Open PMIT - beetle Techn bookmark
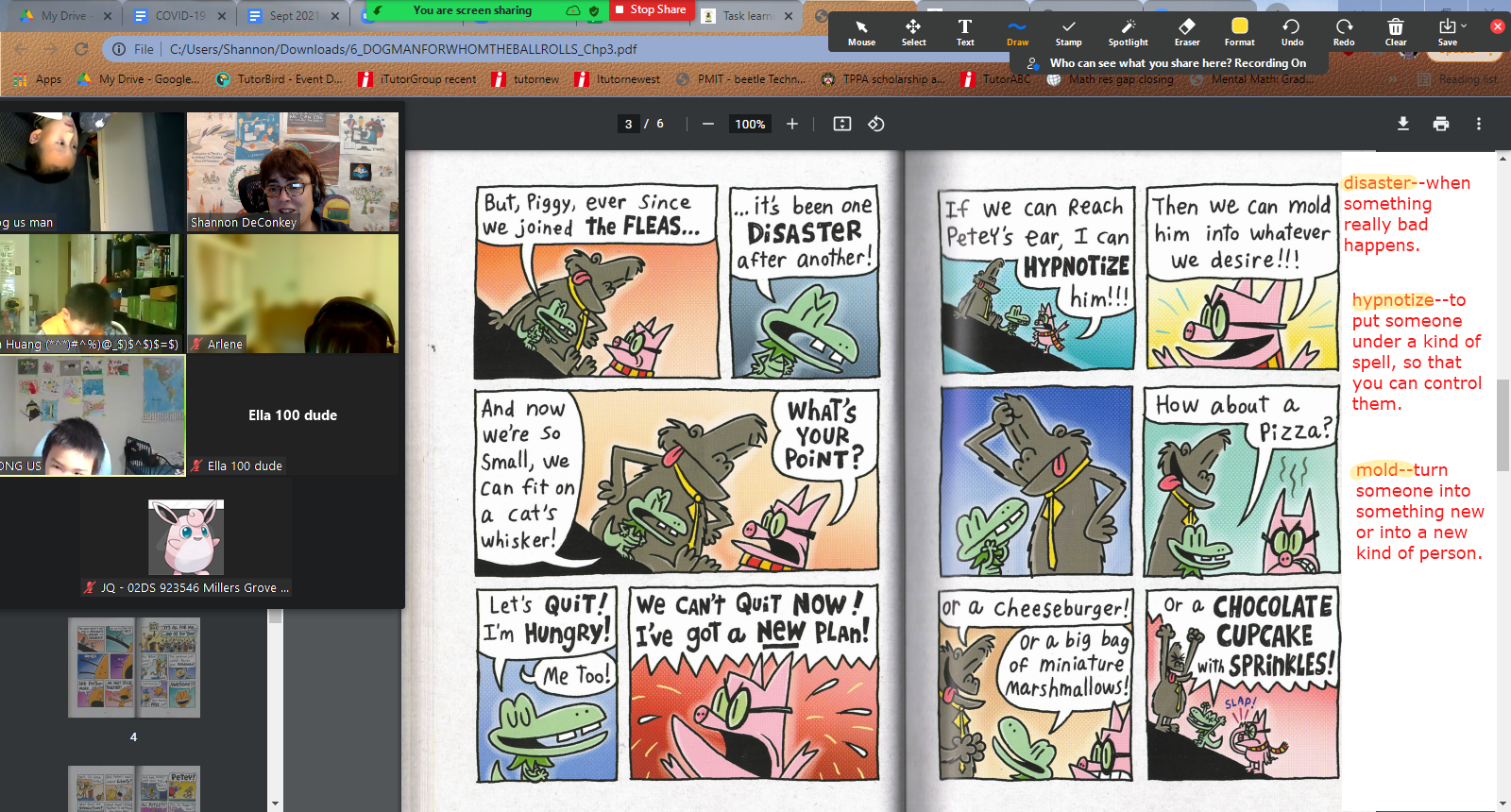This screenshot has width=1511, height=812. [x=740, y=79]
